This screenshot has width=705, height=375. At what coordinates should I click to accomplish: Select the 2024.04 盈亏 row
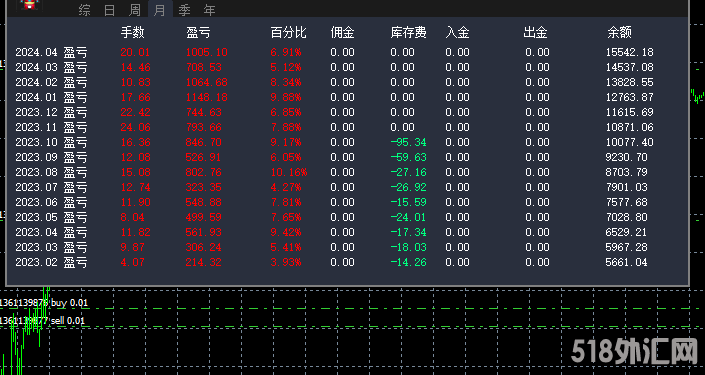click(x=347, y=52)
